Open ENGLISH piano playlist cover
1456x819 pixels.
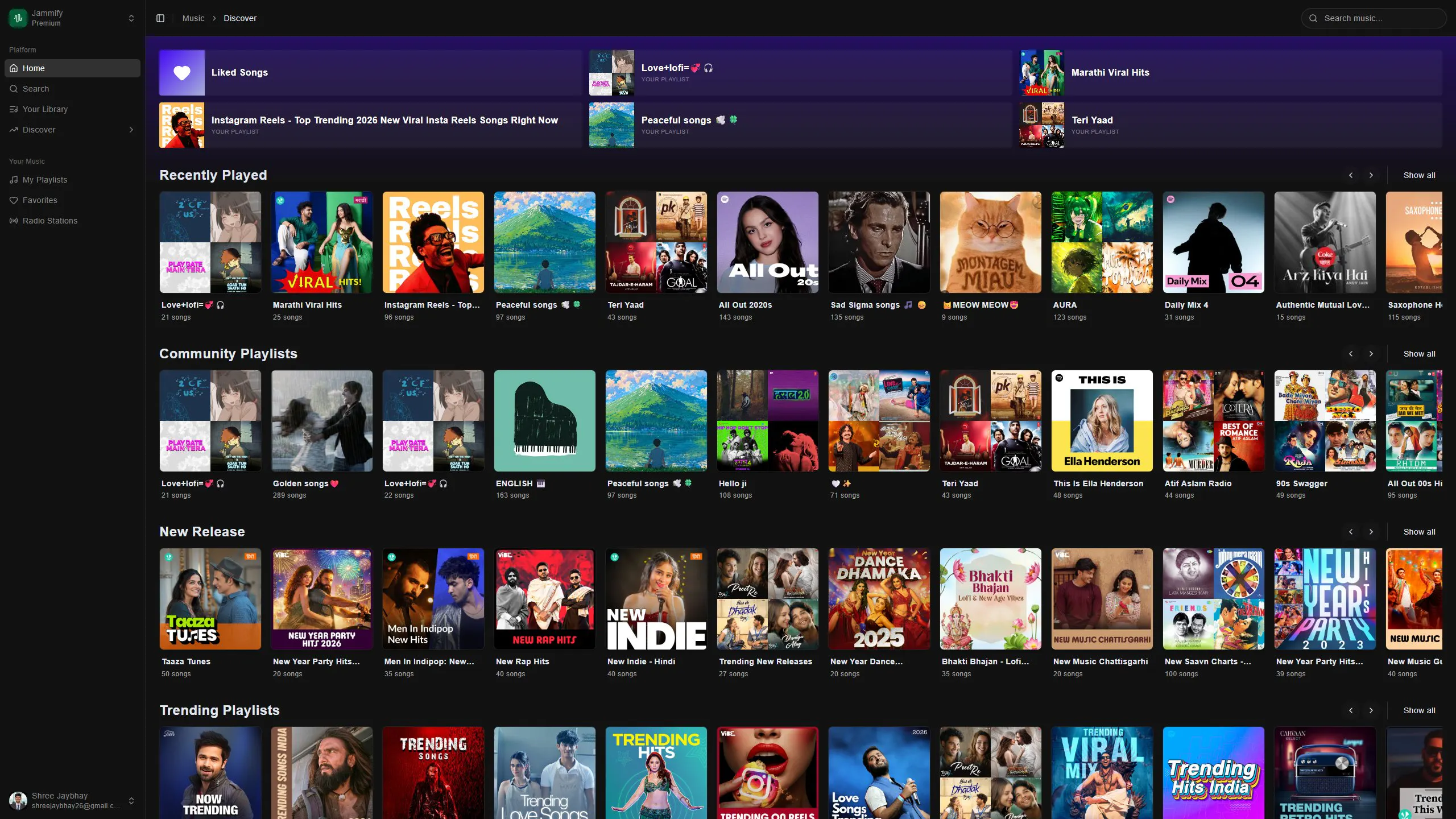coord(545,421)
